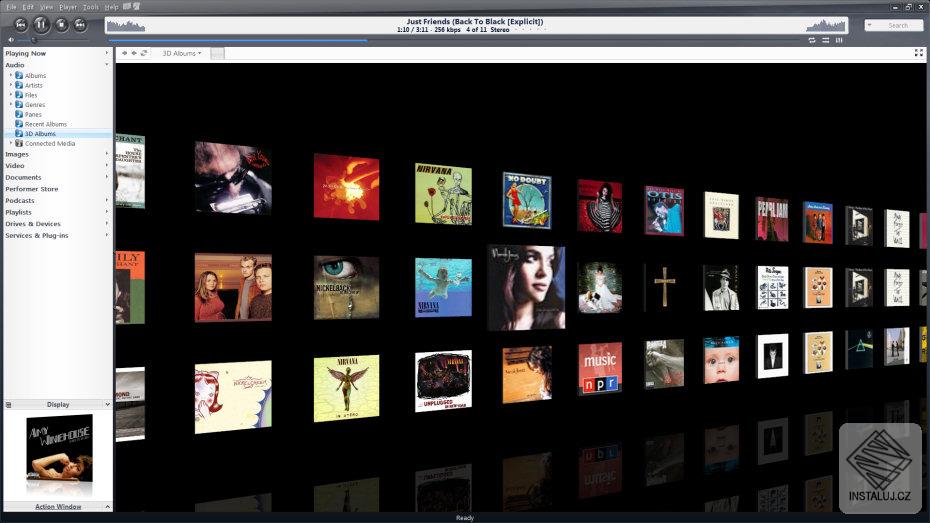Open the 3D Albums view dropdown
Viewport: 930px width, 523px height.
(x=182, y=53)
